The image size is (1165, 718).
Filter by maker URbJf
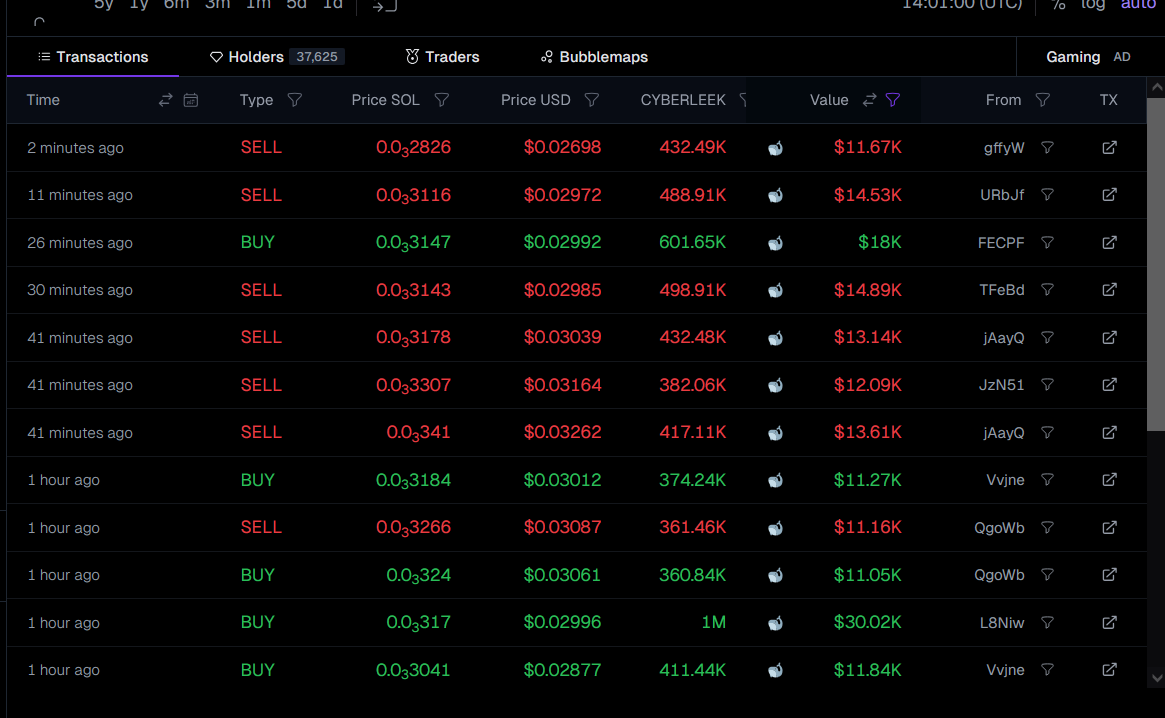click(x=1048, y=195)
